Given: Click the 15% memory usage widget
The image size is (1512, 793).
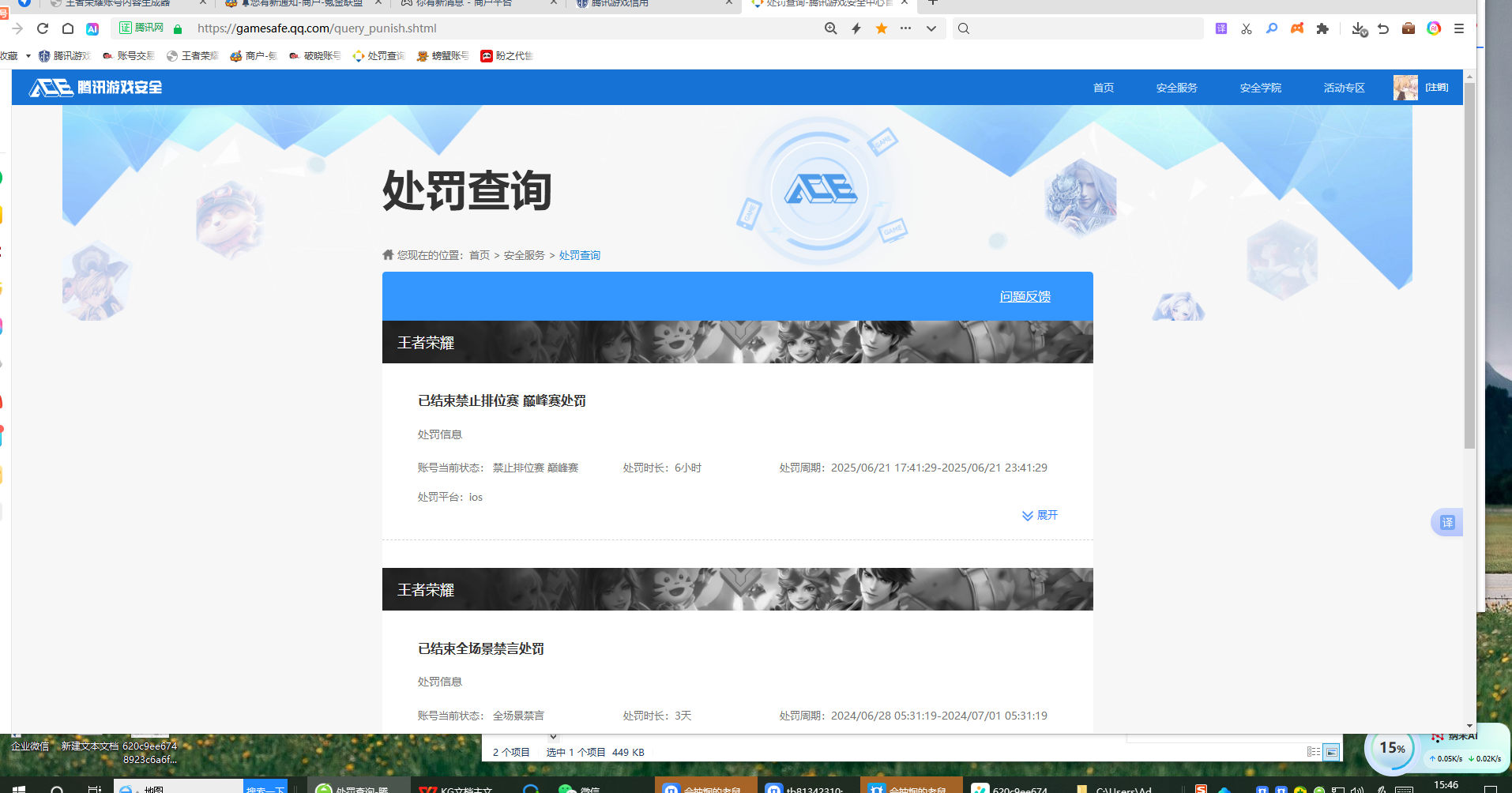Looking at the screenshot, I should tap(1392, 749).
